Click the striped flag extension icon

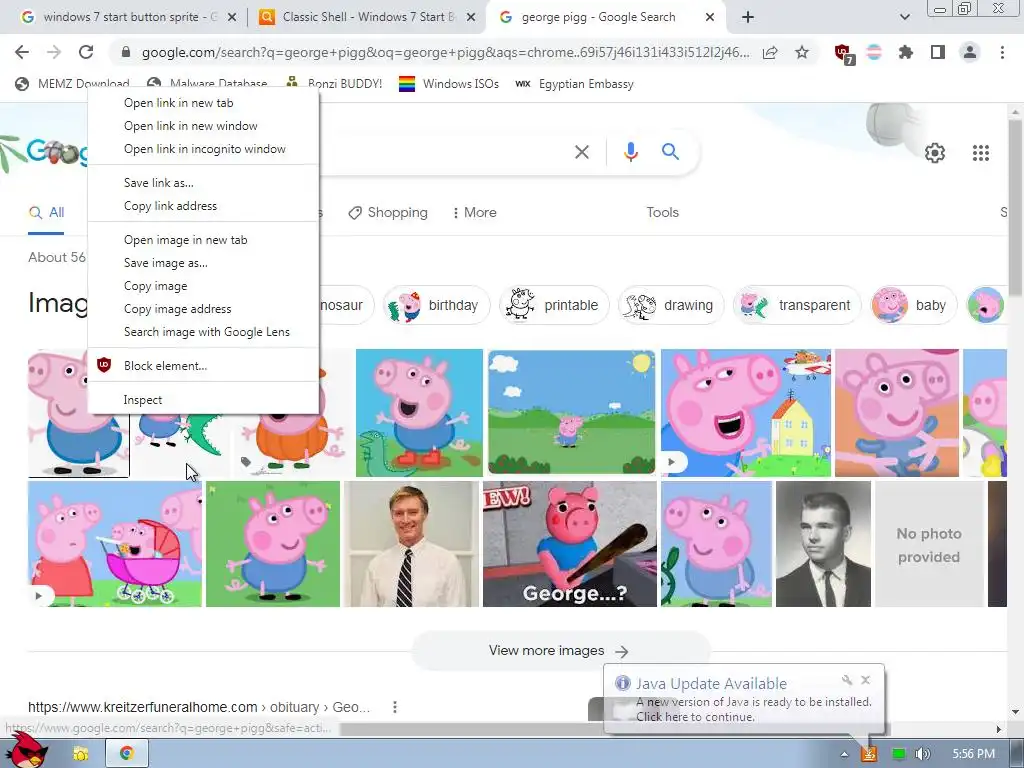pos(874,52)
